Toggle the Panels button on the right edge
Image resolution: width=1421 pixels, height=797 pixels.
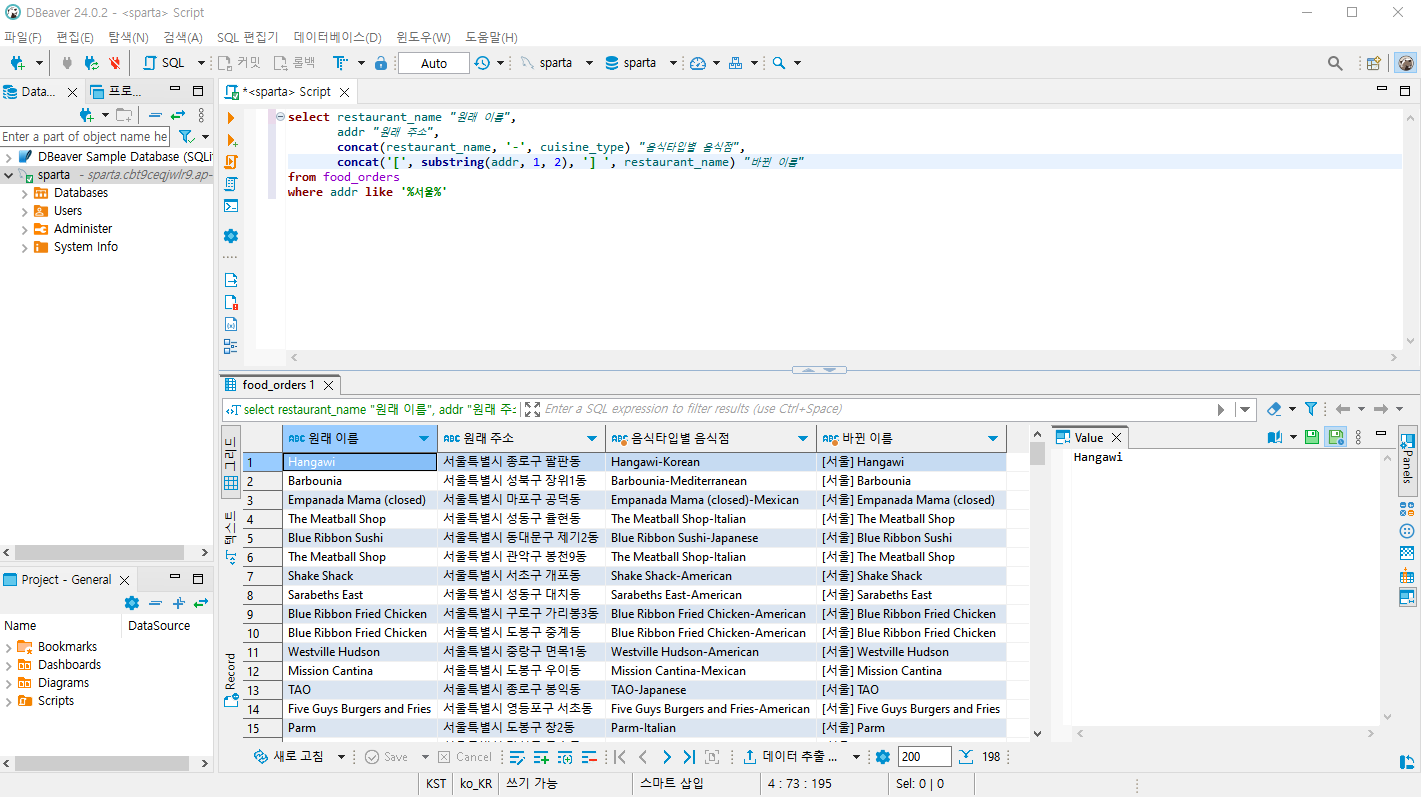[1407, 460]
